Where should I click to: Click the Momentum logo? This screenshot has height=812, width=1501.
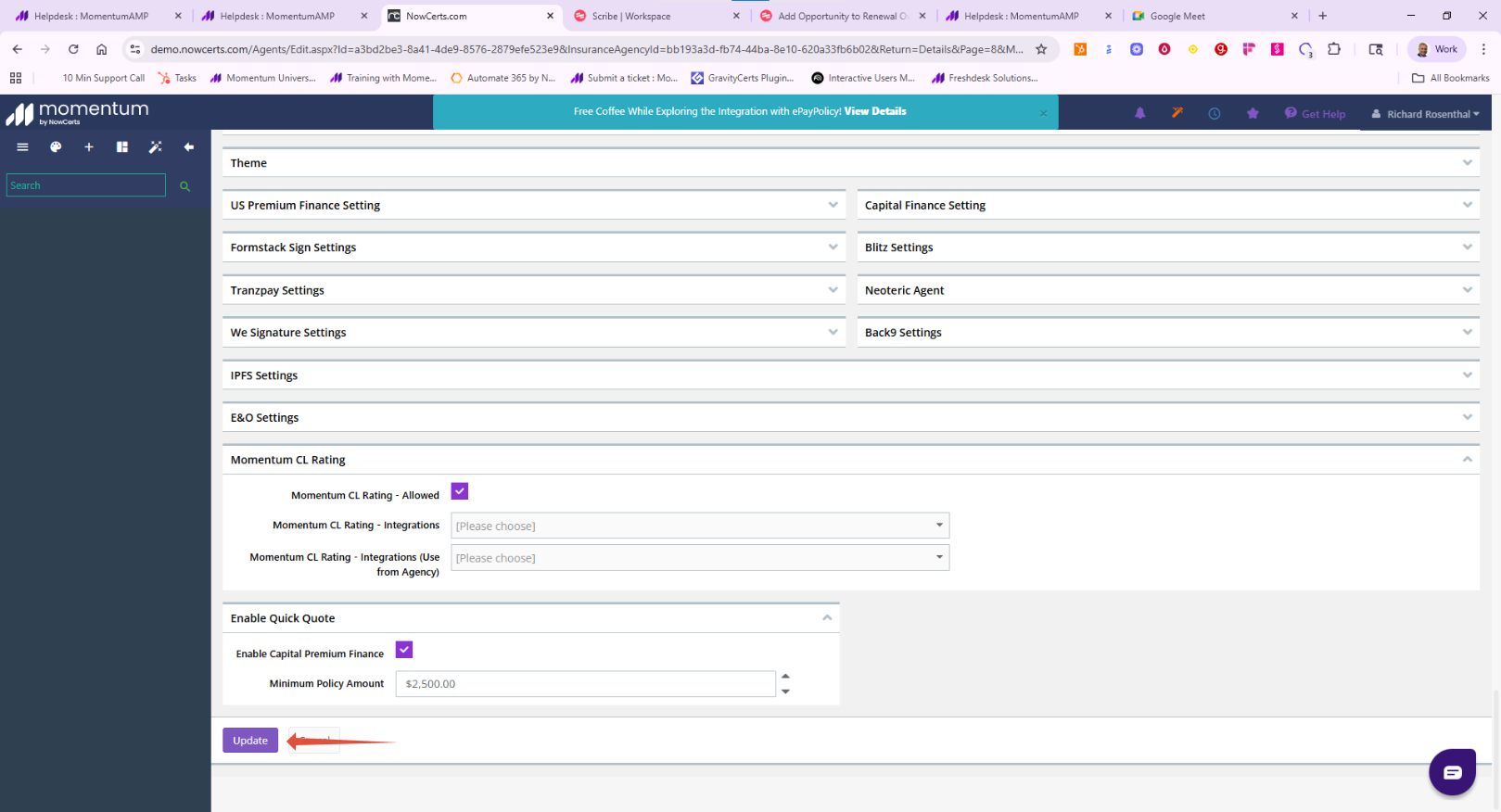(78, 113)
